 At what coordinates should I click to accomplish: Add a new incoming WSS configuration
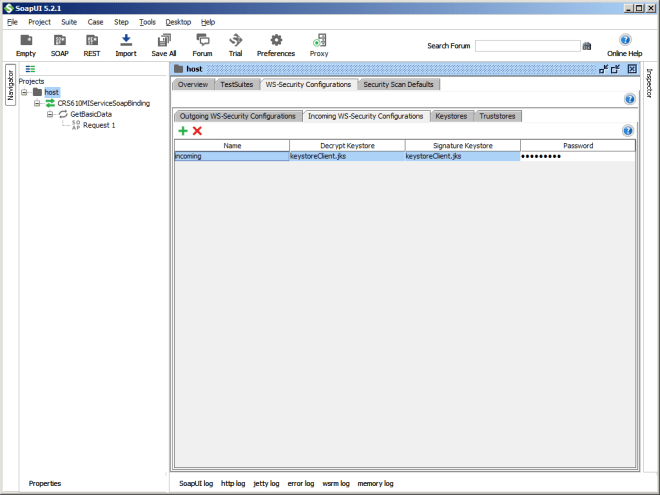click(182, 131)
